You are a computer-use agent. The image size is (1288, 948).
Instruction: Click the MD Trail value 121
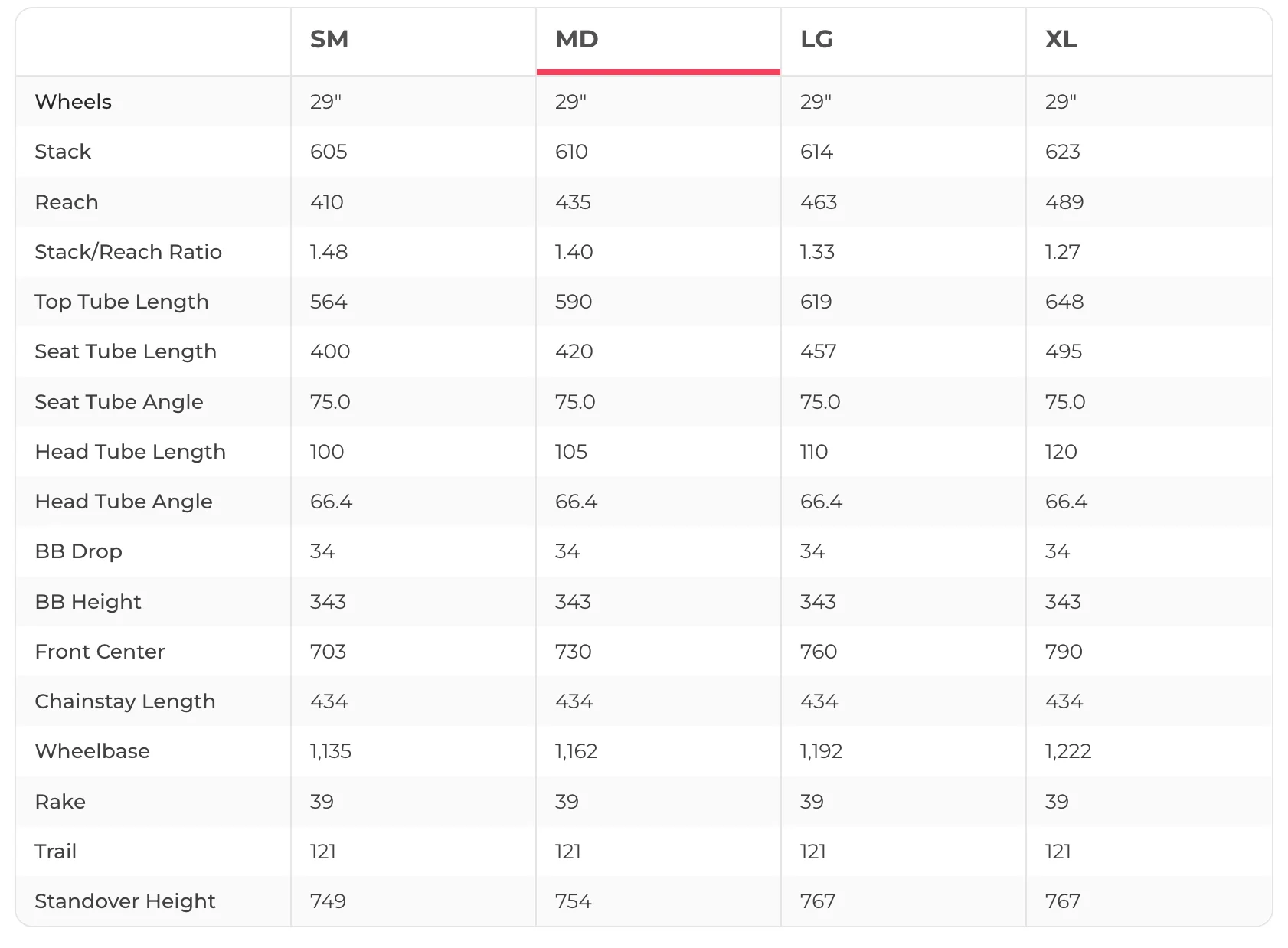[568, 852]
